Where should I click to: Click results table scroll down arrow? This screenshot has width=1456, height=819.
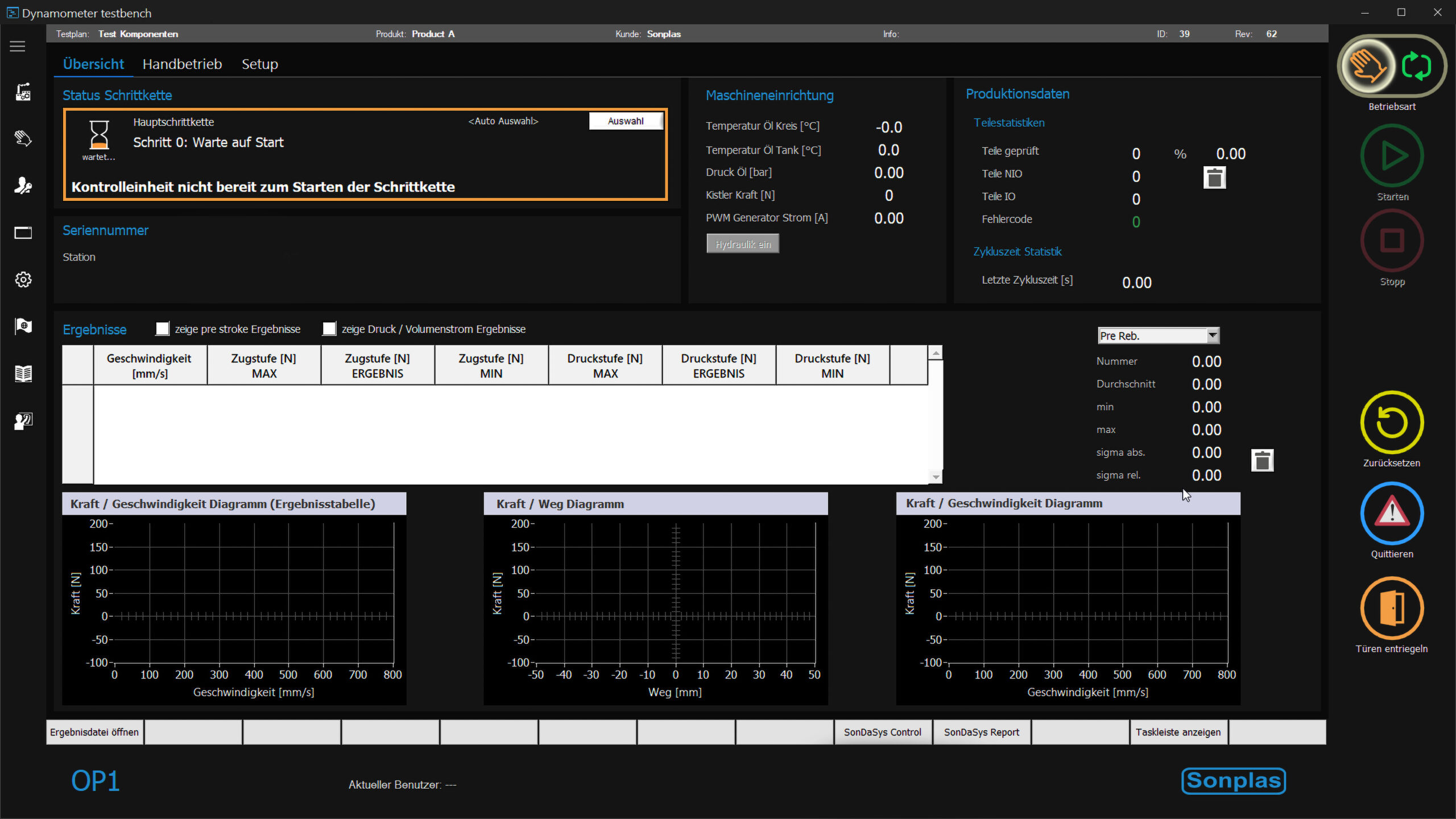pos(936,477)
